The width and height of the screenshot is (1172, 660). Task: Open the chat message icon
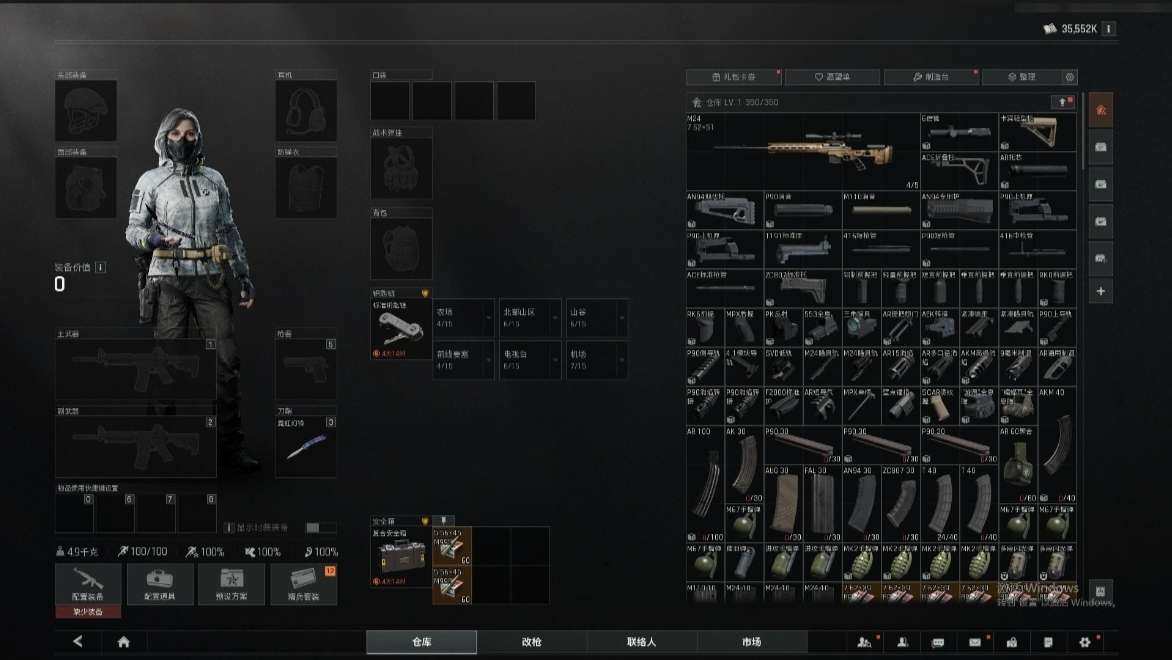pyautogui.click(x=938, y=642)
